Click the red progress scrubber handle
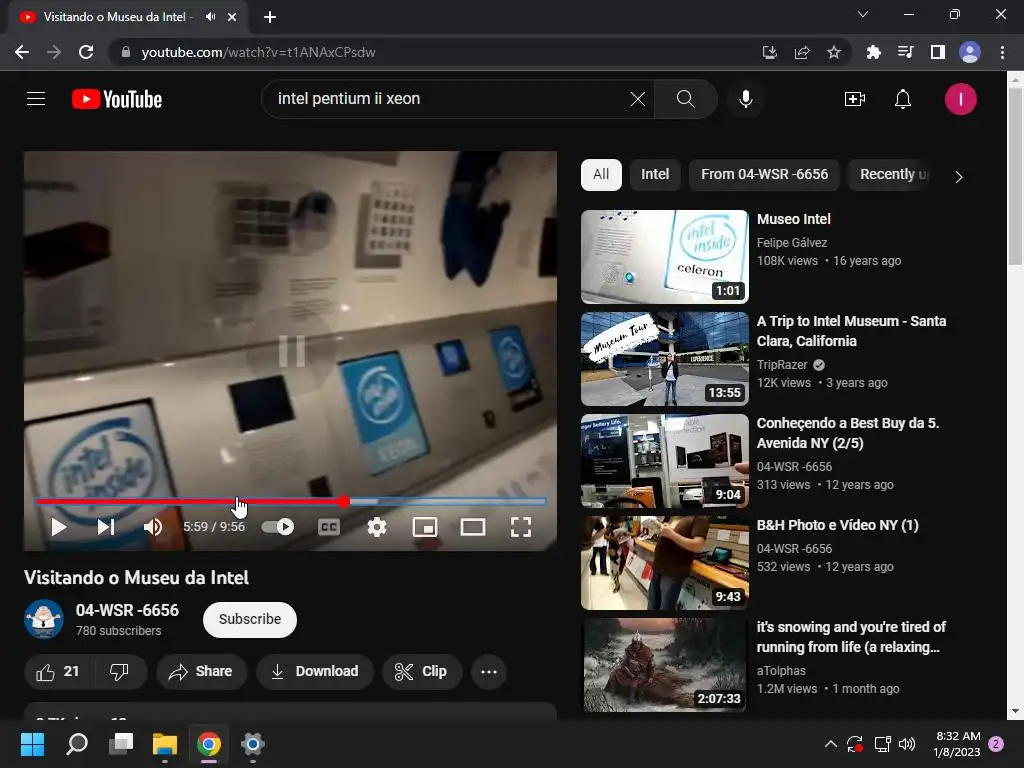1024x768 pixels. [344, 502]
